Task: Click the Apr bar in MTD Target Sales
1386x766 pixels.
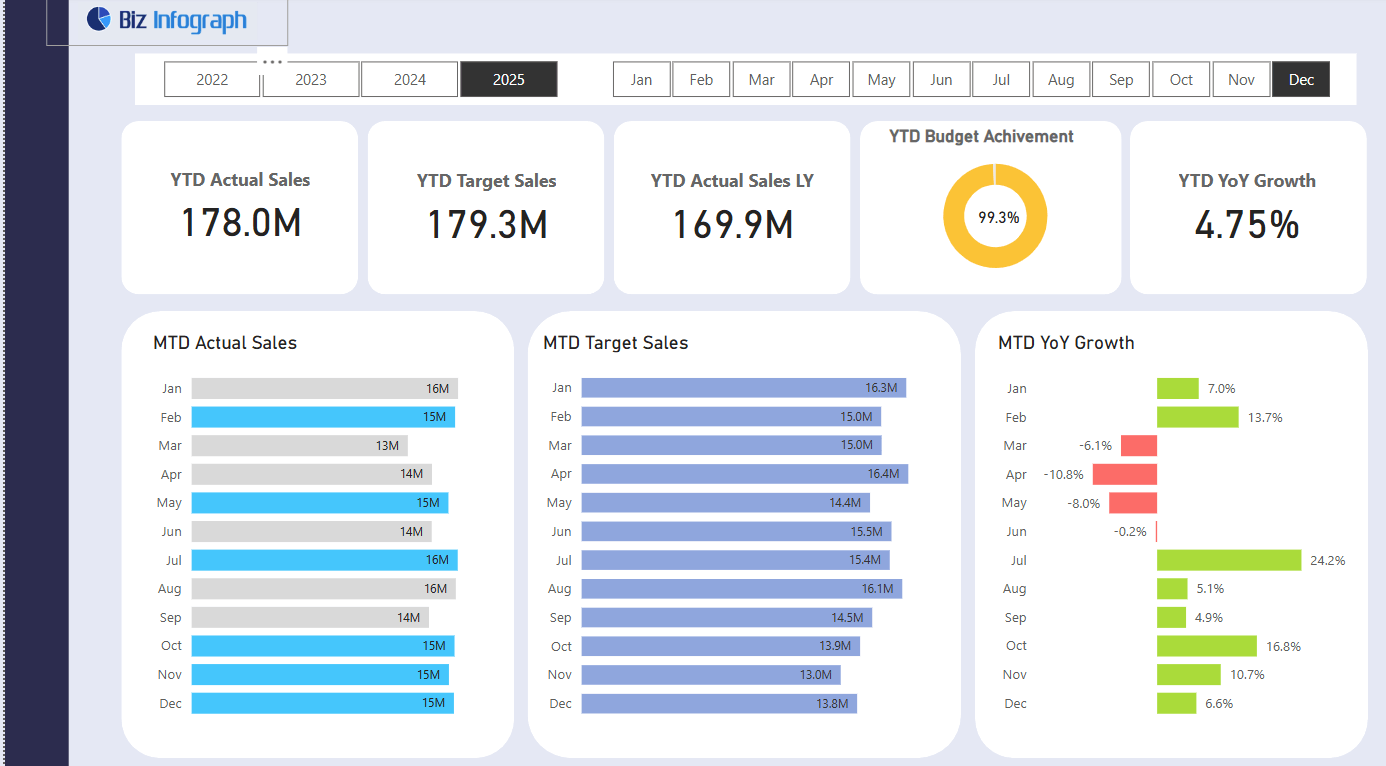Action: click(x=744, y=473)
